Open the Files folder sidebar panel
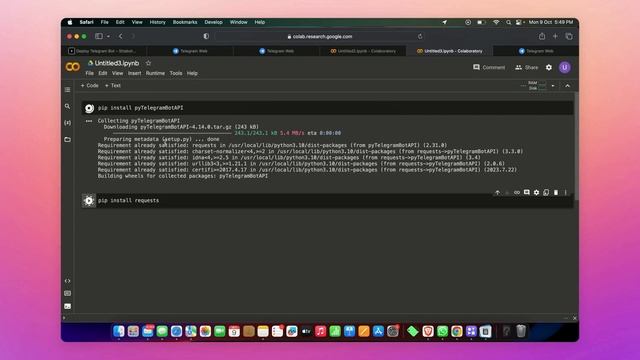 67,140
